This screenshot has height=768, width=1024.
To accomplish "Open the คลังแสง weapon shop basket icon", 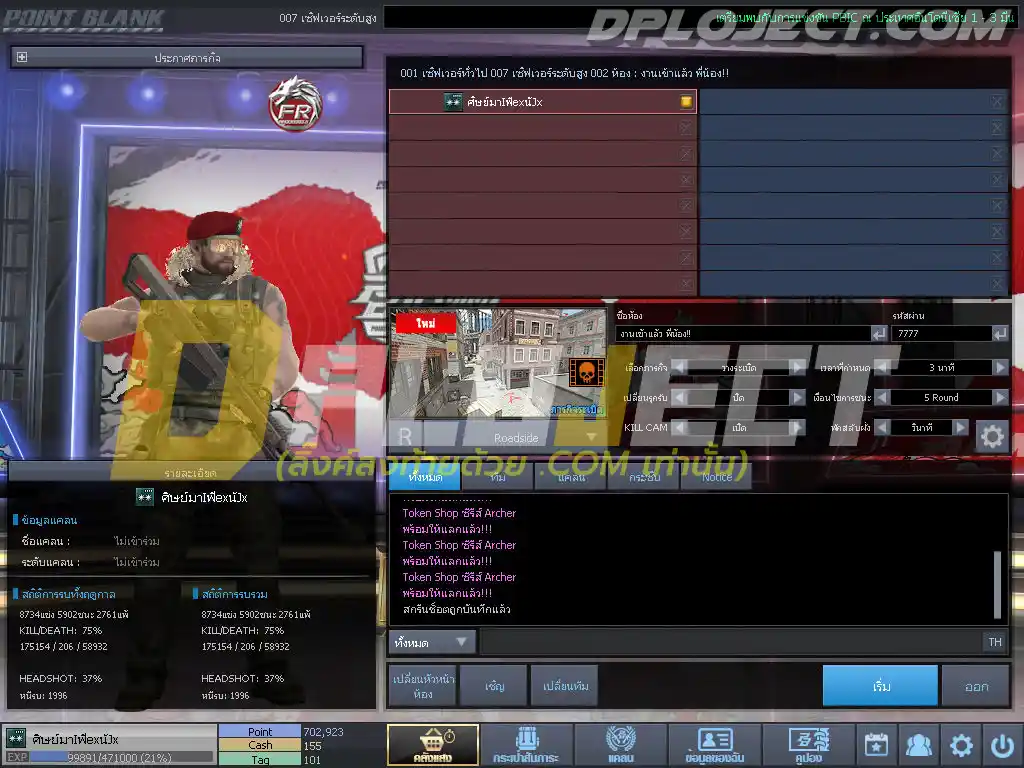I will point(433,744).
